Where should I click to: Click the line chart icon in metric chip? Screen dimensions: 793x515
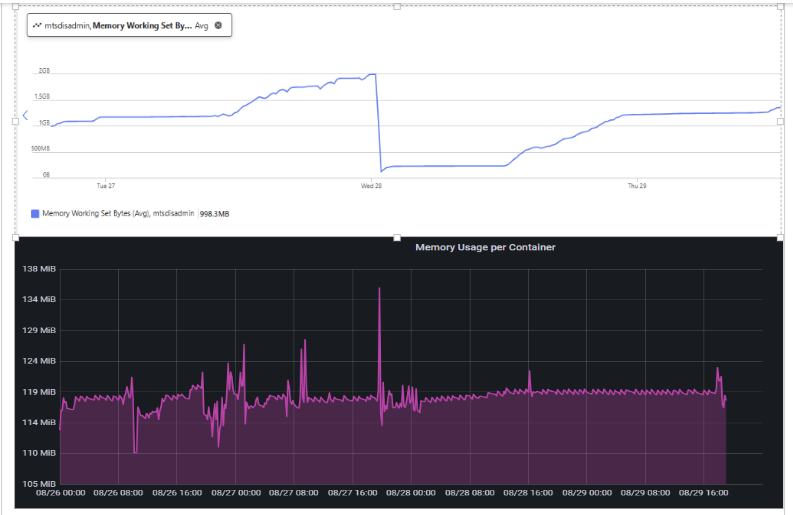[37, 25]
